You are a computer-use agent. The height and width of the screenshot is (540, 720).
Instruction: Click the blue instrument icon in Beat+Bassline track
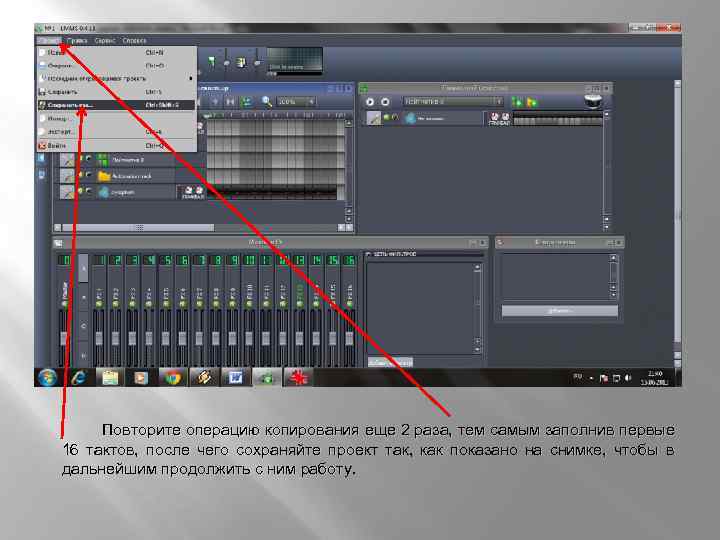pos(410,118)
